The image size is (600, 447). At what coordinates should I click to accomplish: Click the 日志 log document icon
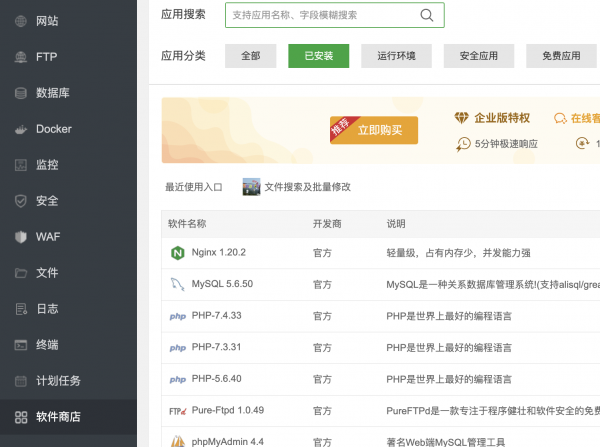point(21,309)
